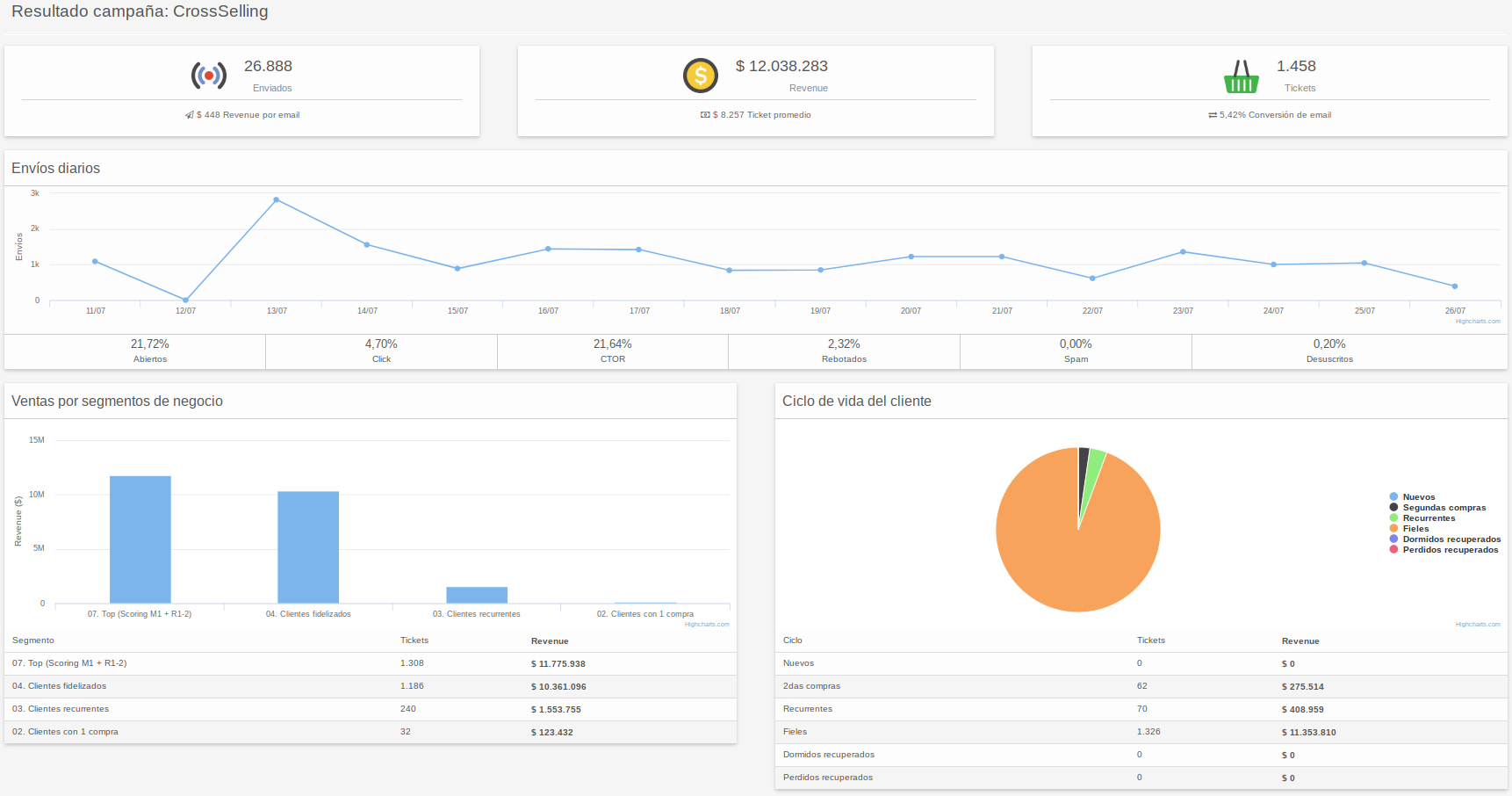Click the Ciclo column header
The width and height of the screenshot is (1512, 796).
[793, 640]
